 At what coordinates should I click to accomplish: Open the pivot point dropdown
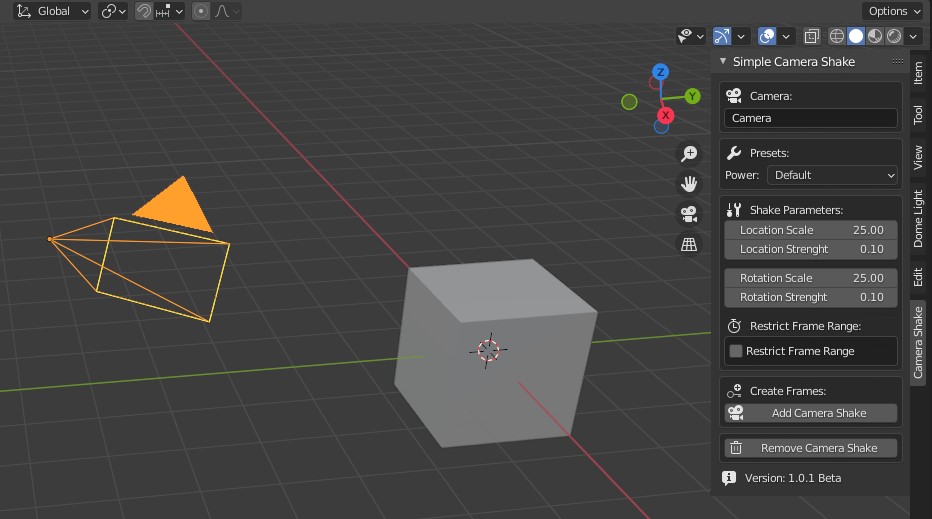(x=113, y=11)
